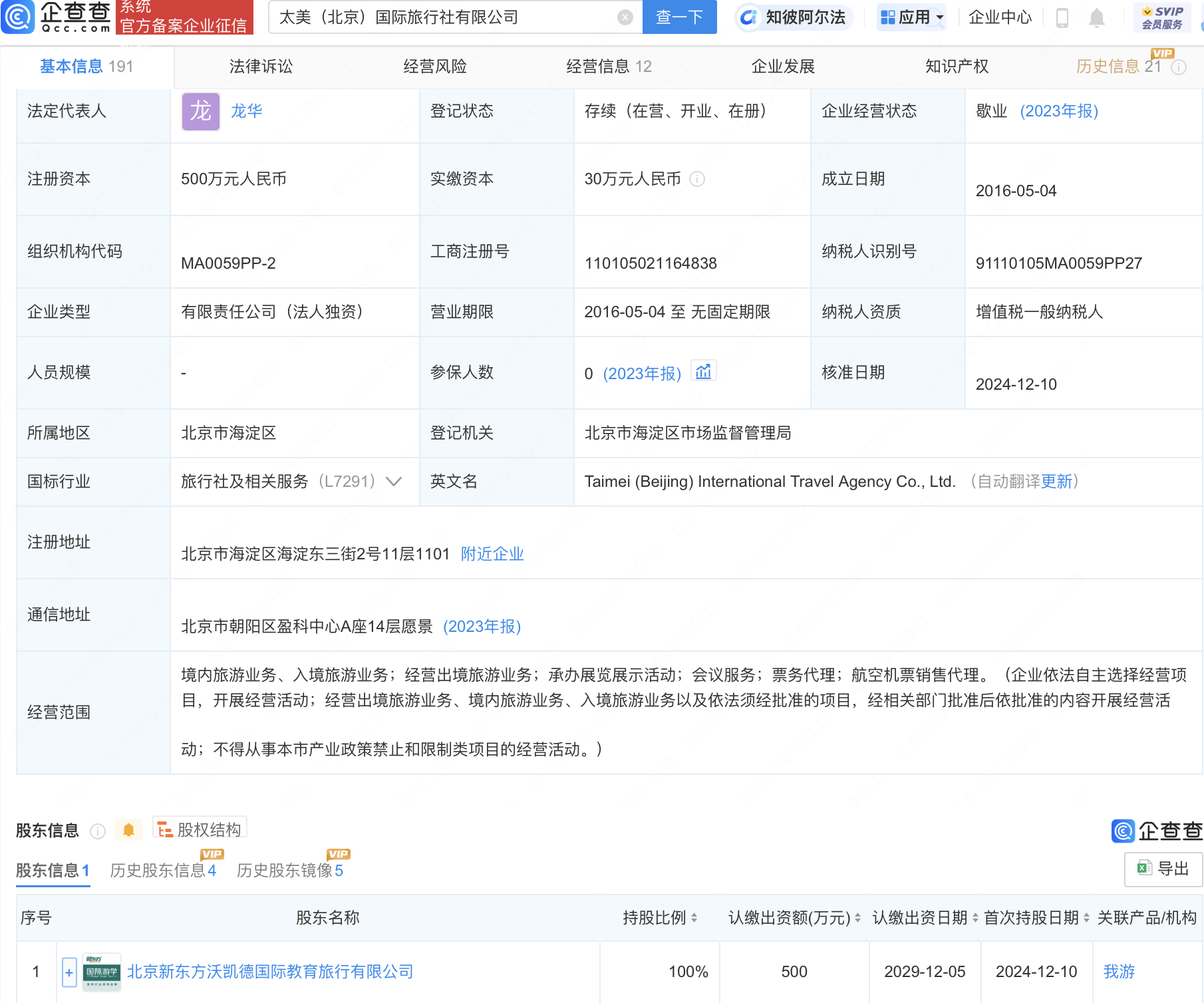This screenshot has width=1204, height=1003.
Task: Click 核准日期 value 2024-12-10
Action: click(1016, 384)
